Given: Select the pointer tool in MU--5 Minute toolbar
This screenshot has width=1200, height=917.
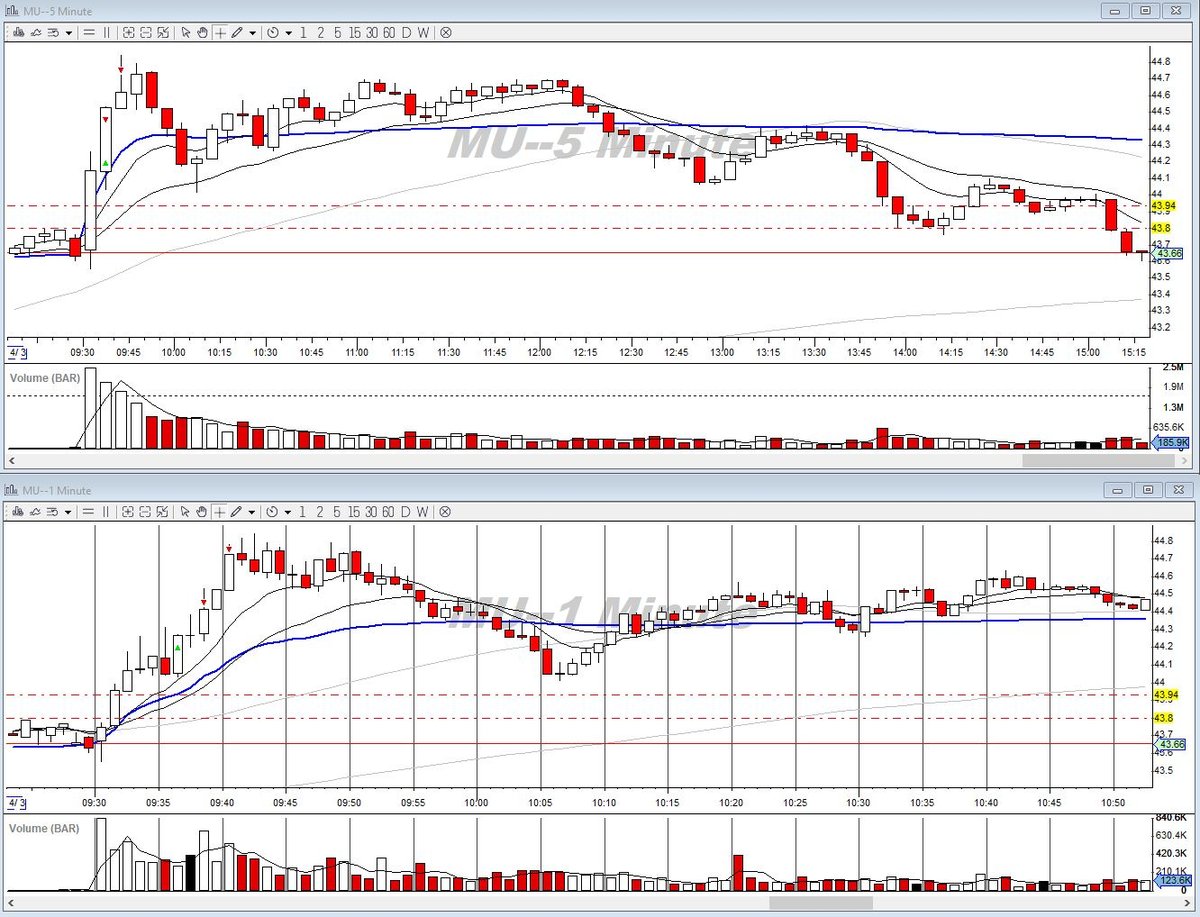Looking at the screenshot, I should pos(185,32).
